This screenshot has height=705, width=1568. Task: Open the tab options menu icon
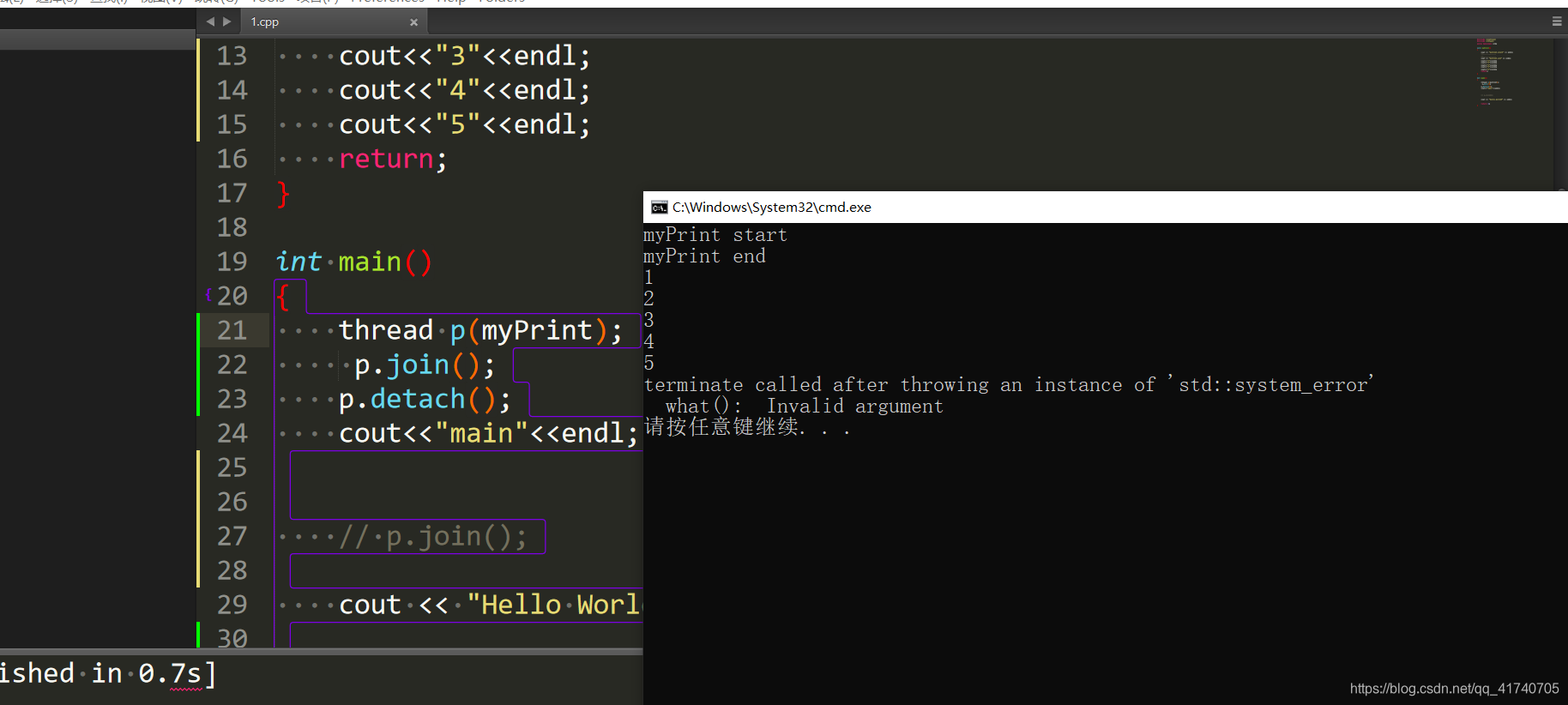click(x=1557, y=21)
